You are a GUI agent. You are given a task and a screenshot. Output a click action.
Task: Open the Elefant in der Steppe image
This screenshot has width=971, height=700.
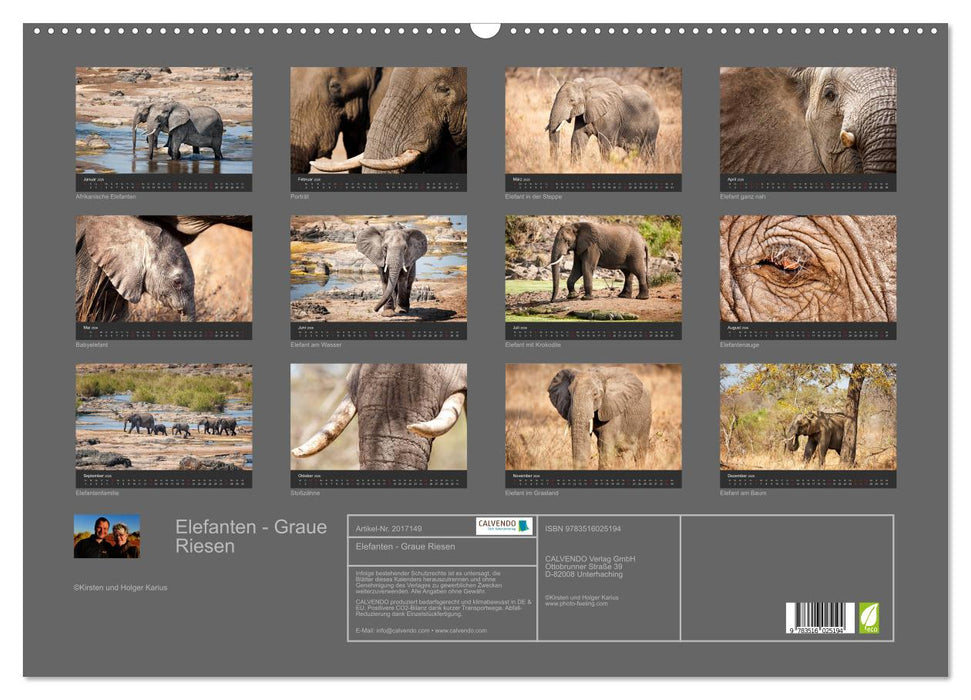(x=593, y=121)
